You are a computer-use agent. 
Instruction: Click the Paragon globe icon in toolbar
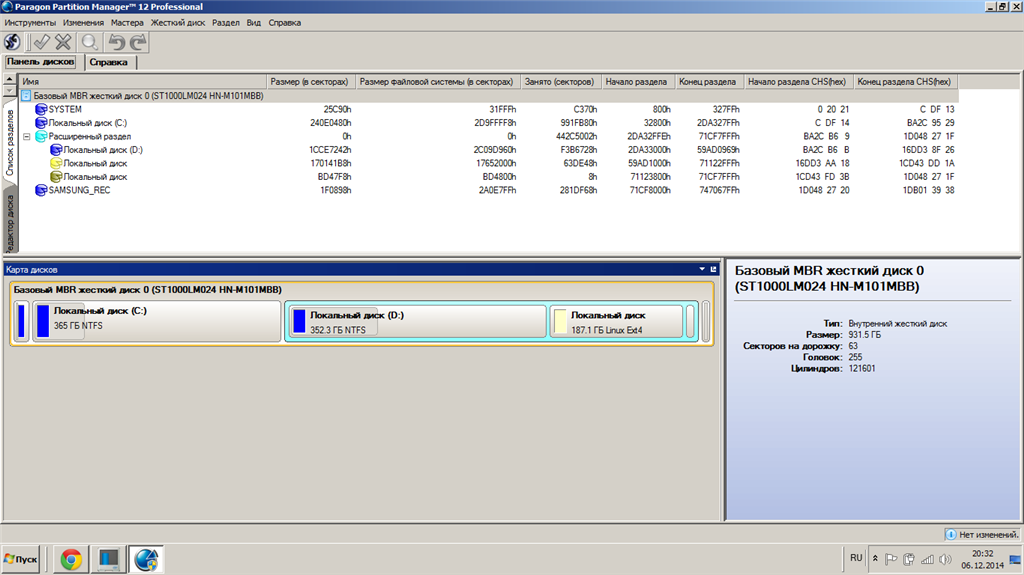click(x=12, y=42)
